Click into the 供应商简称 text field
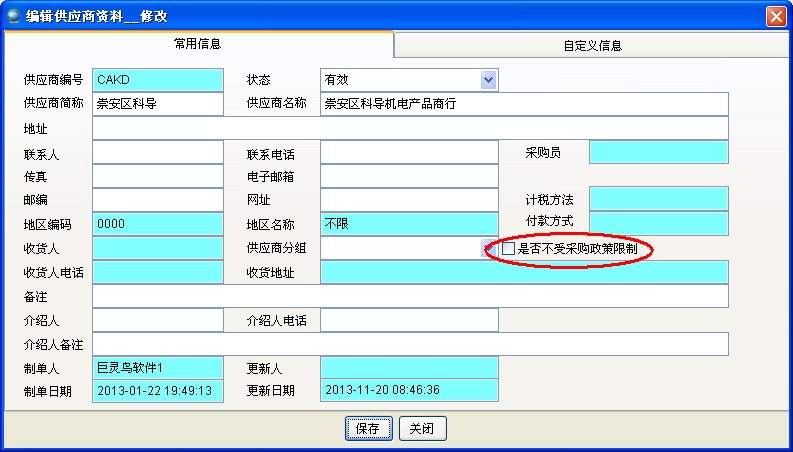The height and width of the screenshot is (452, 793). (158, 104)
